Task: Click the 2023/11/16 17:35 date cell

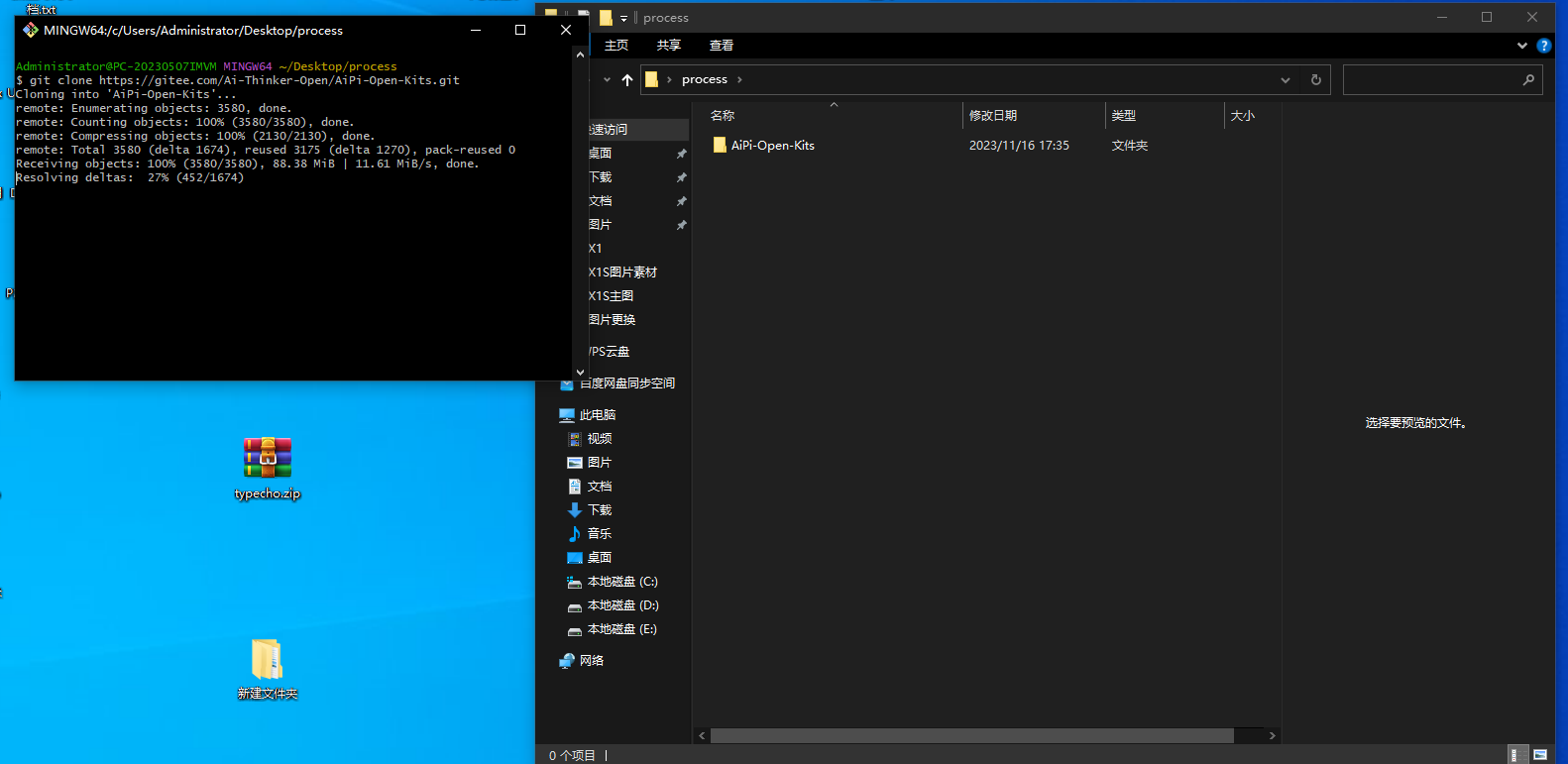Action: click(x=1019, y=146)
